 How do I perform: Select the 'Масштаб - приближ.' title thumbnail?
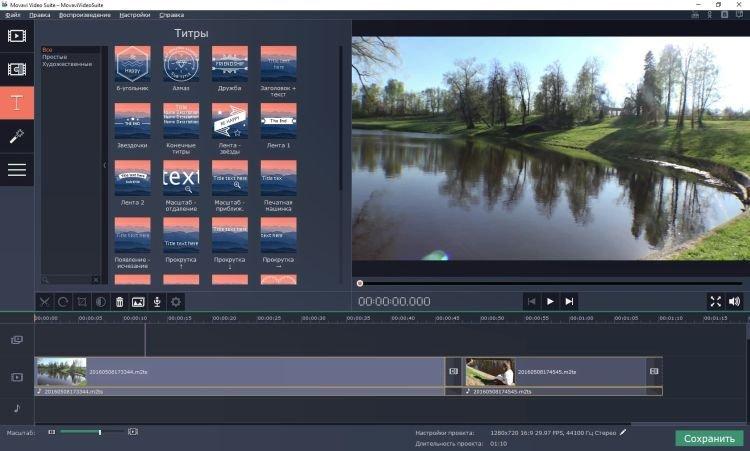pos(230,178)
